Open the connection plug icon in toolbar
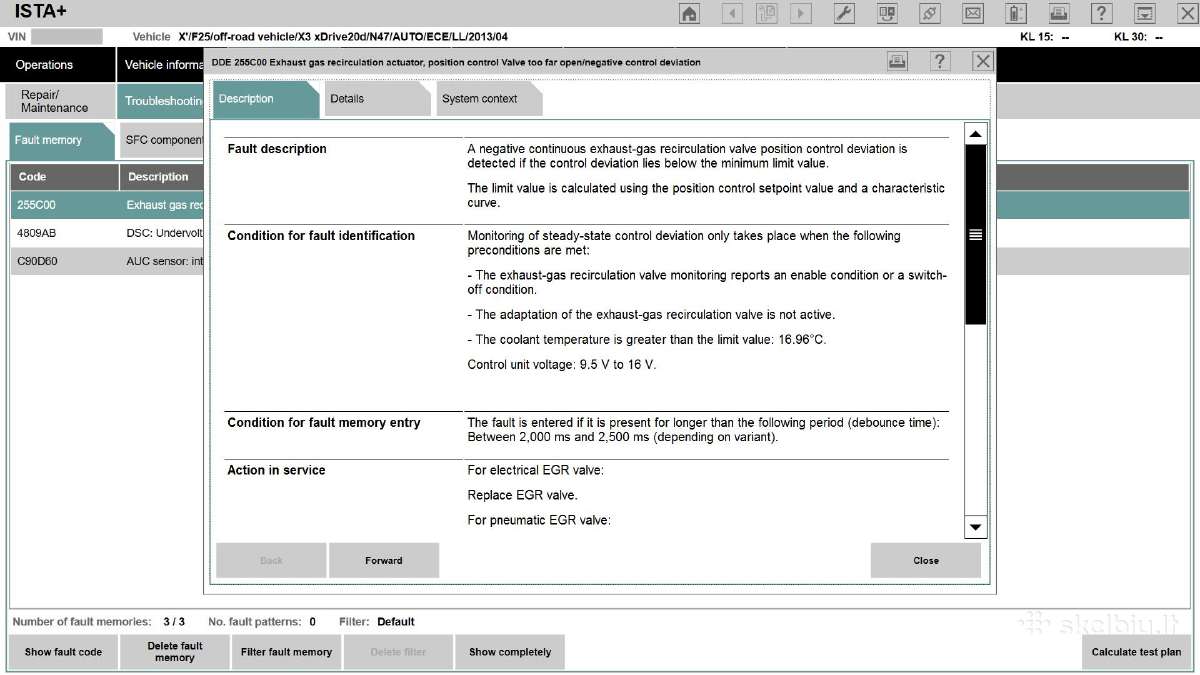Screen dimensions: 1200x675 point(930,13)
